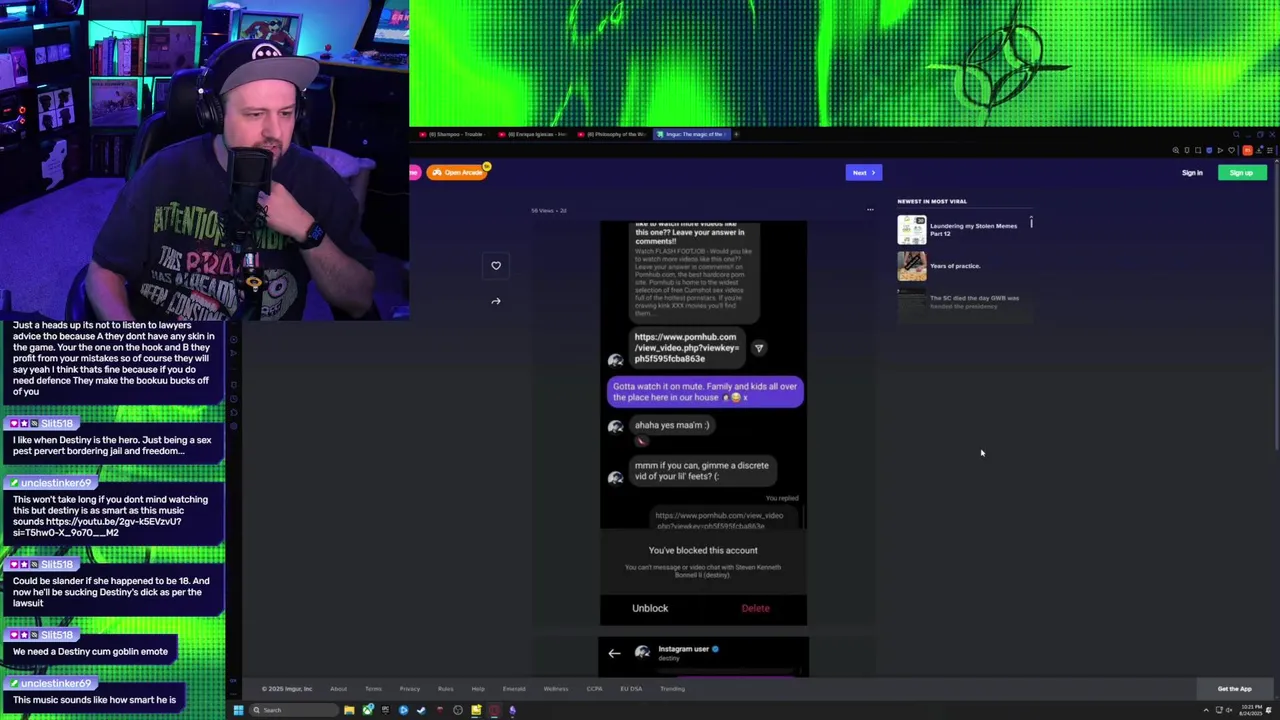Screen dimensions: 1280x720
Task: Open the browser menu icon at the toolbar's end
Action: (x=1269, y=150)
